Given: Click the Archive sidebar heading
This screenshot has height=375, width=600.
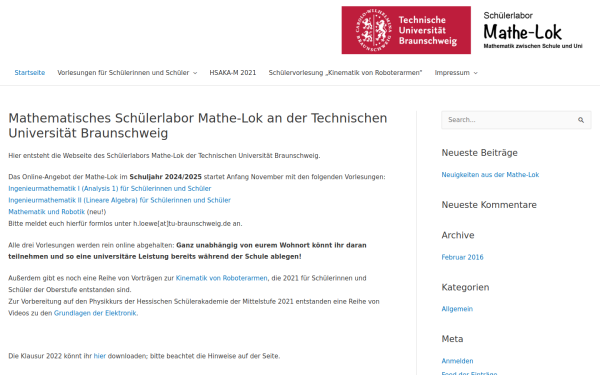Looking at the screenshot, I should 458,235.
